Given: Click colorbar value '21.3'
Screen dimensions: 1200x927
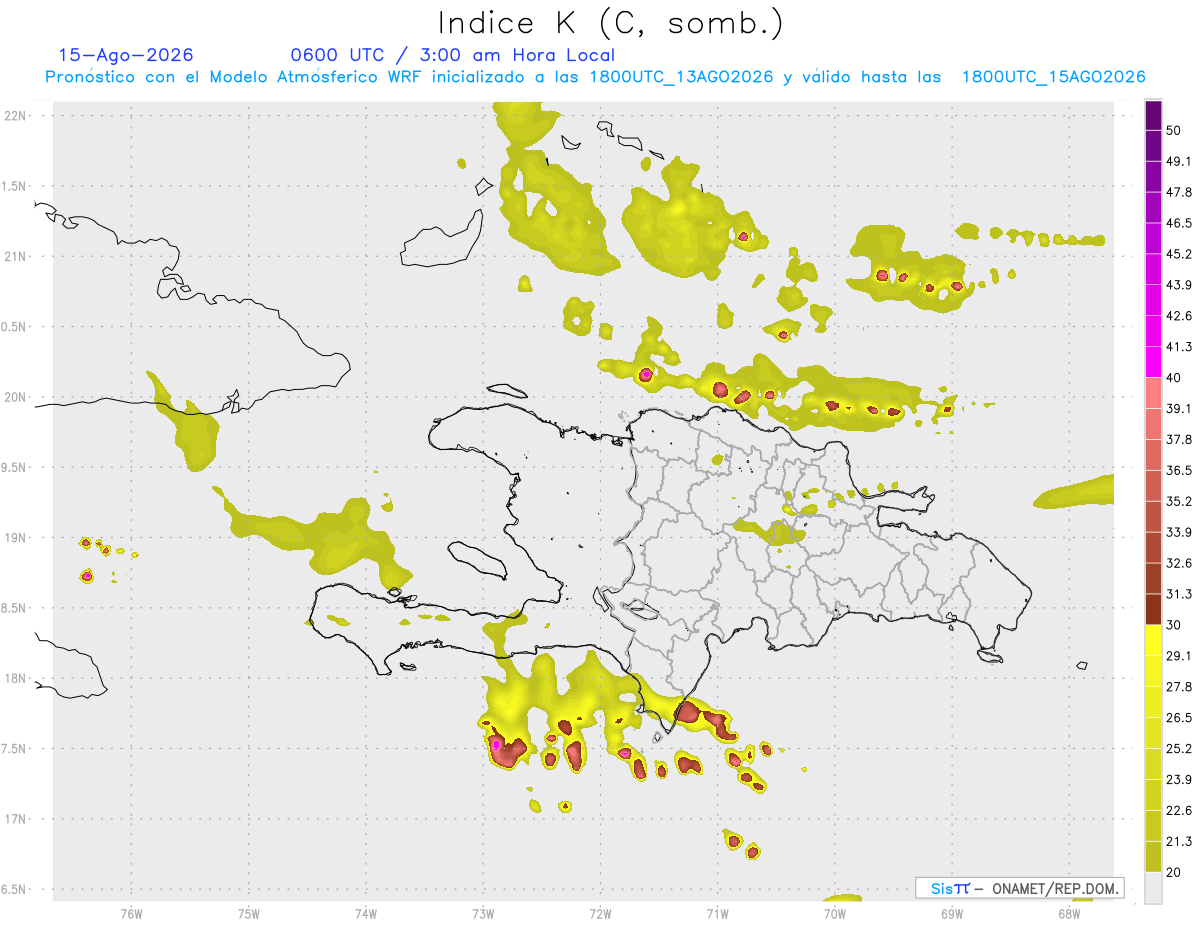Looking at the screenshot, I should pyautogui.click(x=1179, y=841).
